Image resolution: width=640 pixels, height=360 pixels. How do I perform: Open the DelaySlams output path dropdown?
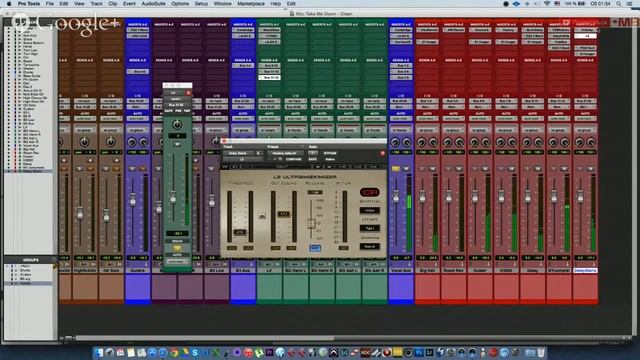tap(585, 107)
